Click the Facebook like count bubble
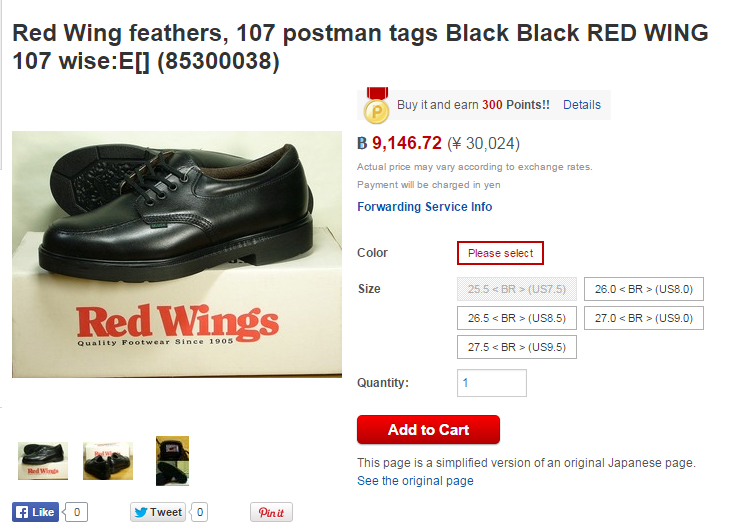 pos(77,513)
